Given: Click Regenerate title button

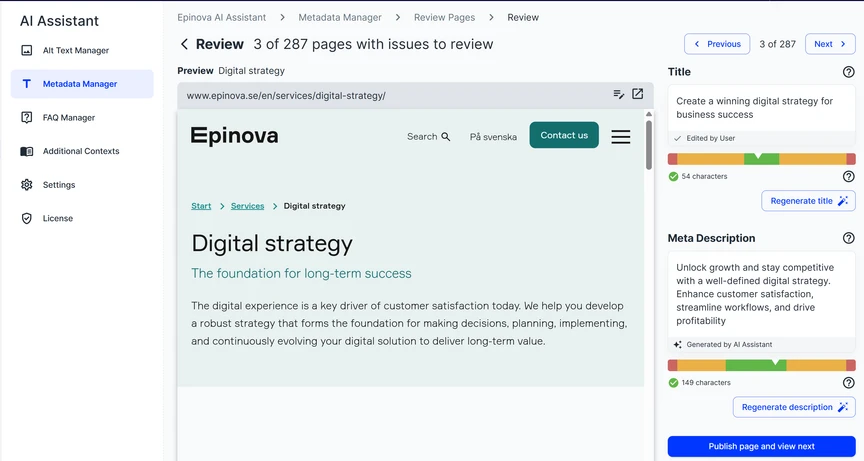Looking at the screenshot, I should (808, 201).
